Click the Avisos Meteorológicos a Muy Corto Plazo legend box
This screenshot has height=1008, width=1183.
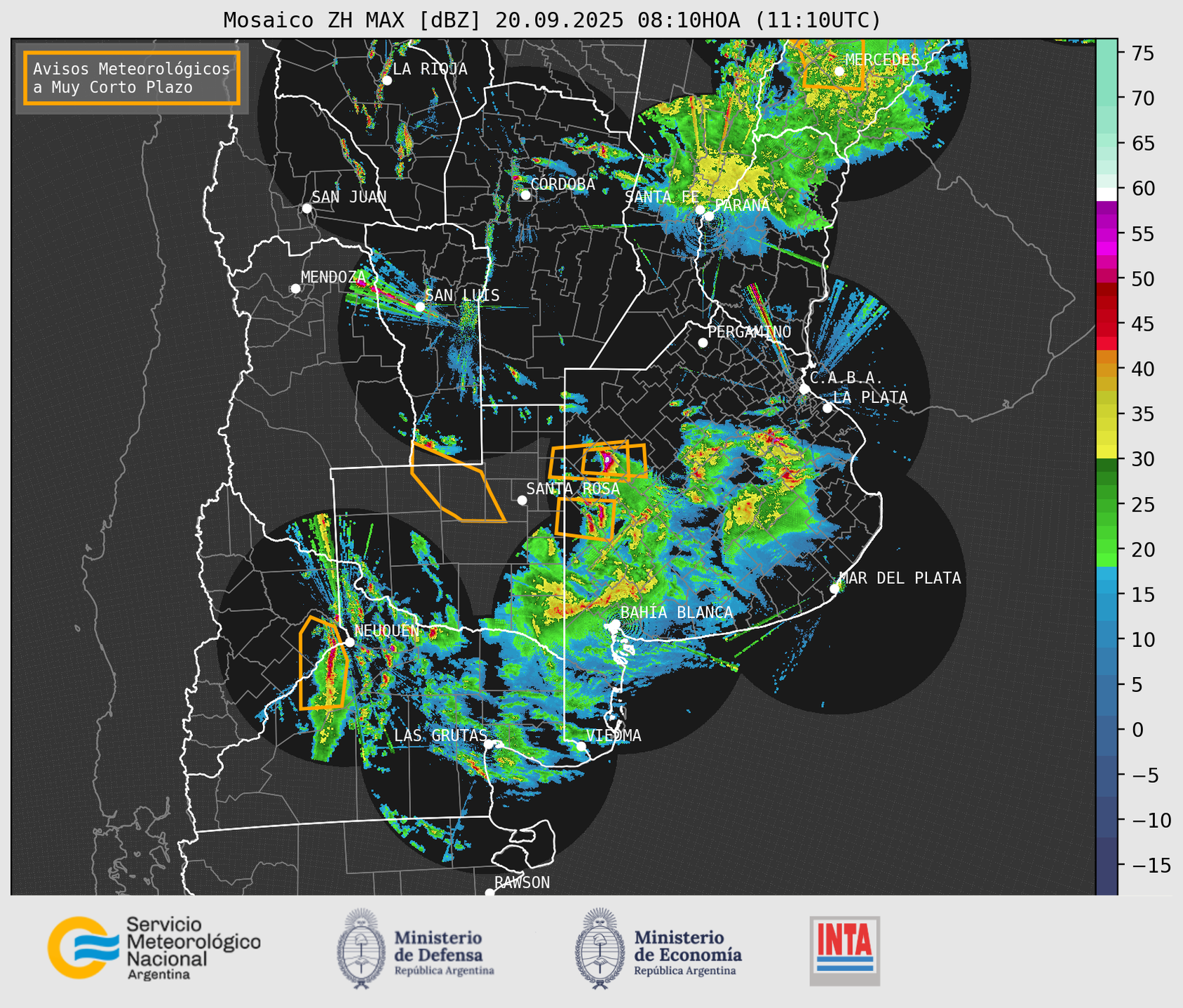click(x=132, y=78)
